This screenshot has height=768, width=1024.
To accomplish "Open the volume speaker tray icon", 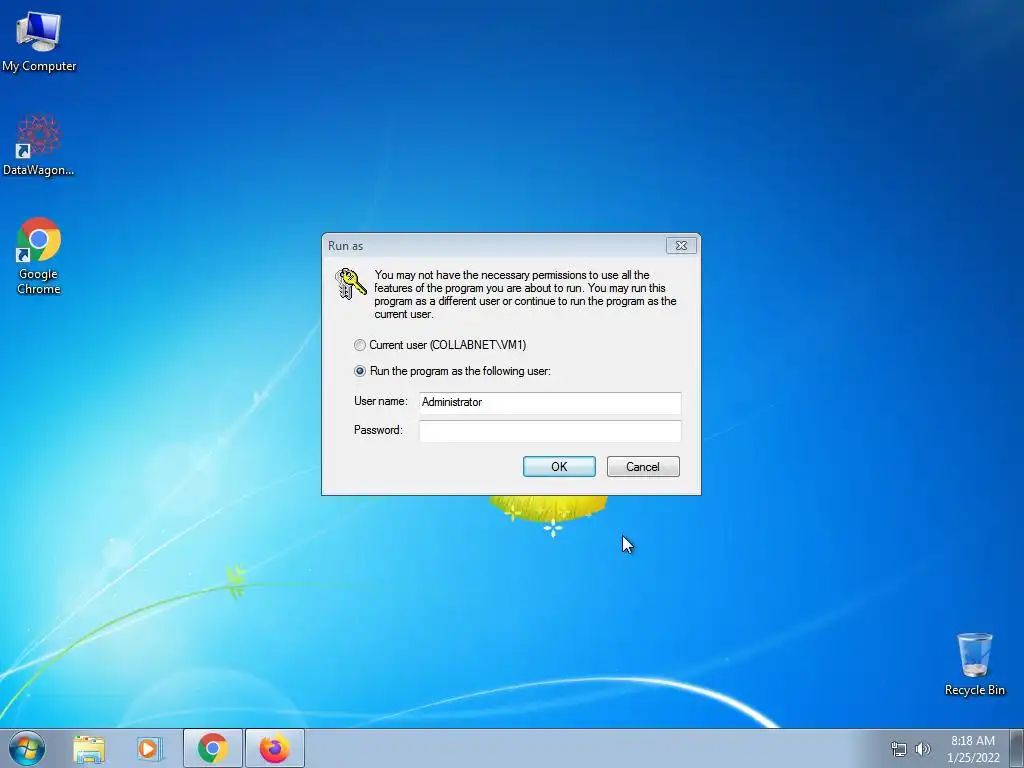I will pos(923,749).
